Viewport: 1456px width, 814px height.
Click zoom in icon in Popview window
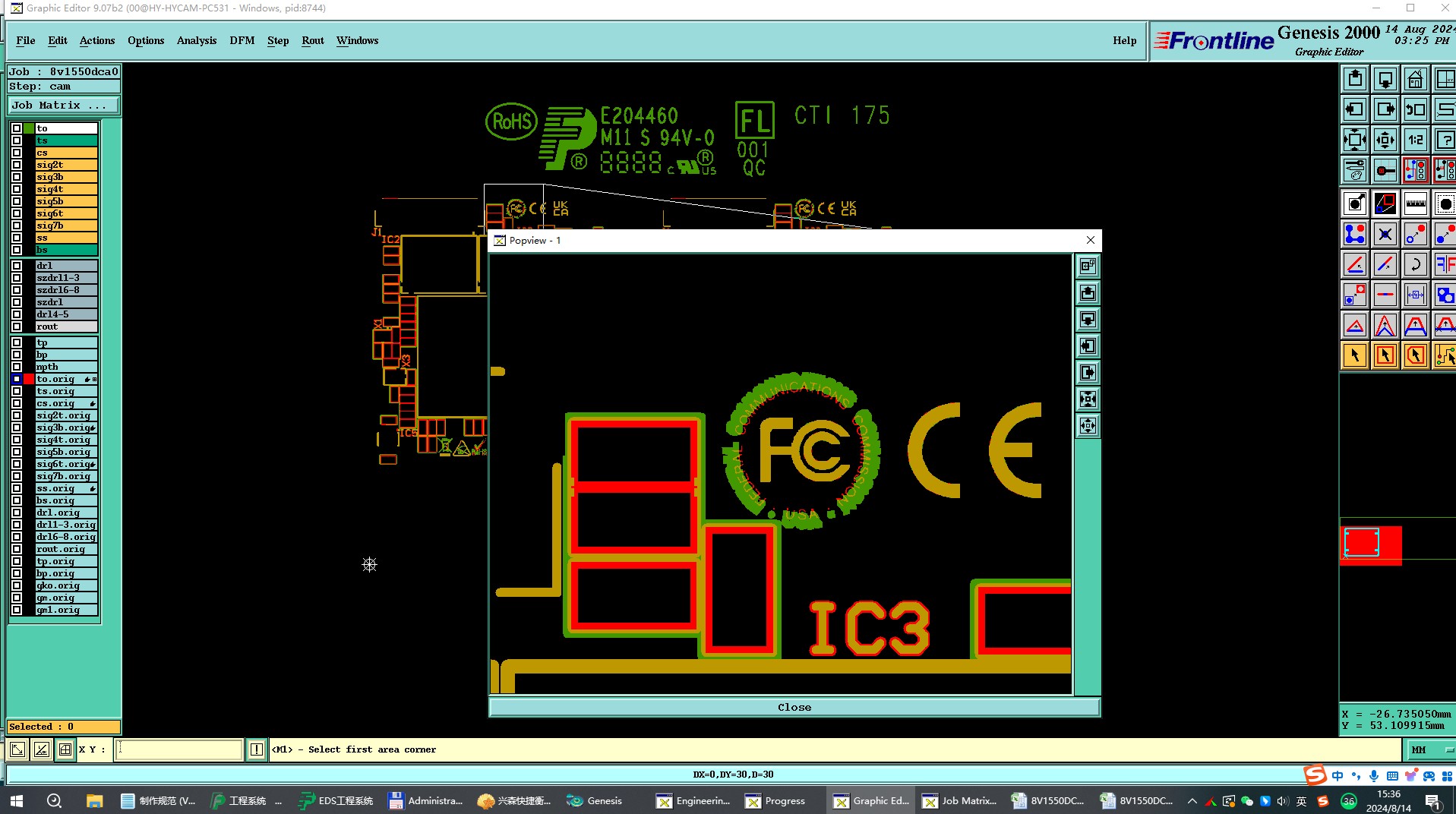tap(1088, 399)
